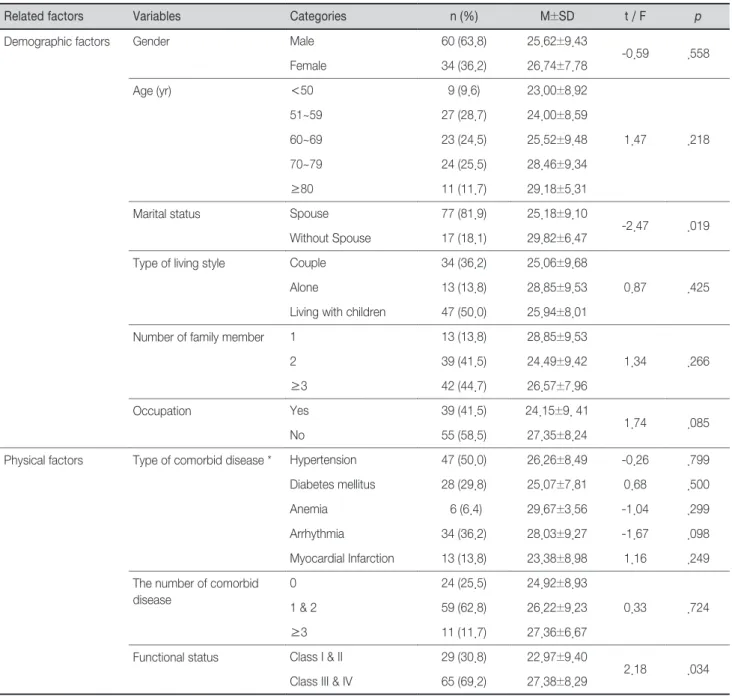Click the value '24.15±9. 41'
The height and width of the screenshot is (696, 732).
click(556, 411)
